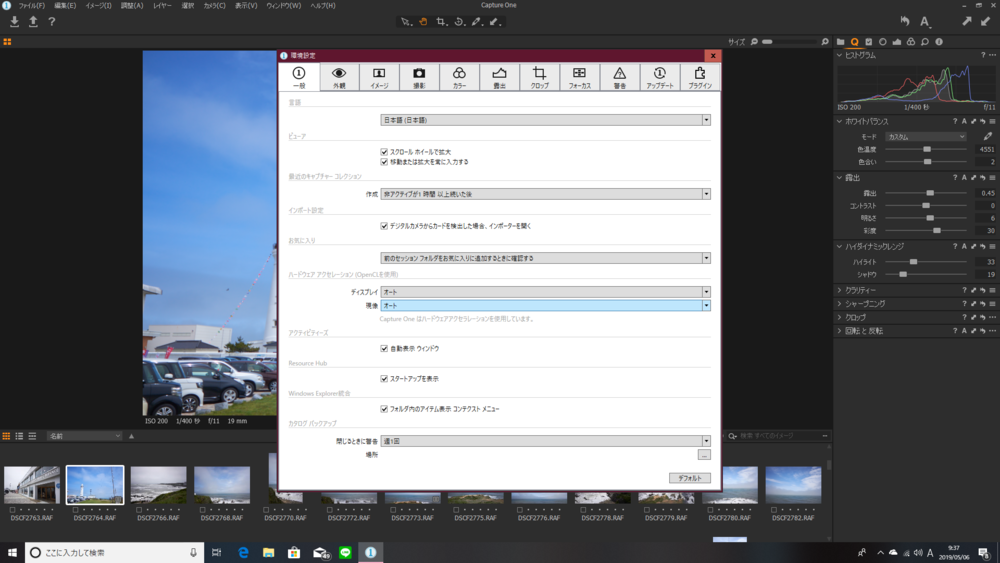Select the rotation tool in the toolbar
The image size is (1000, 563).
click(x=459, y=22)
